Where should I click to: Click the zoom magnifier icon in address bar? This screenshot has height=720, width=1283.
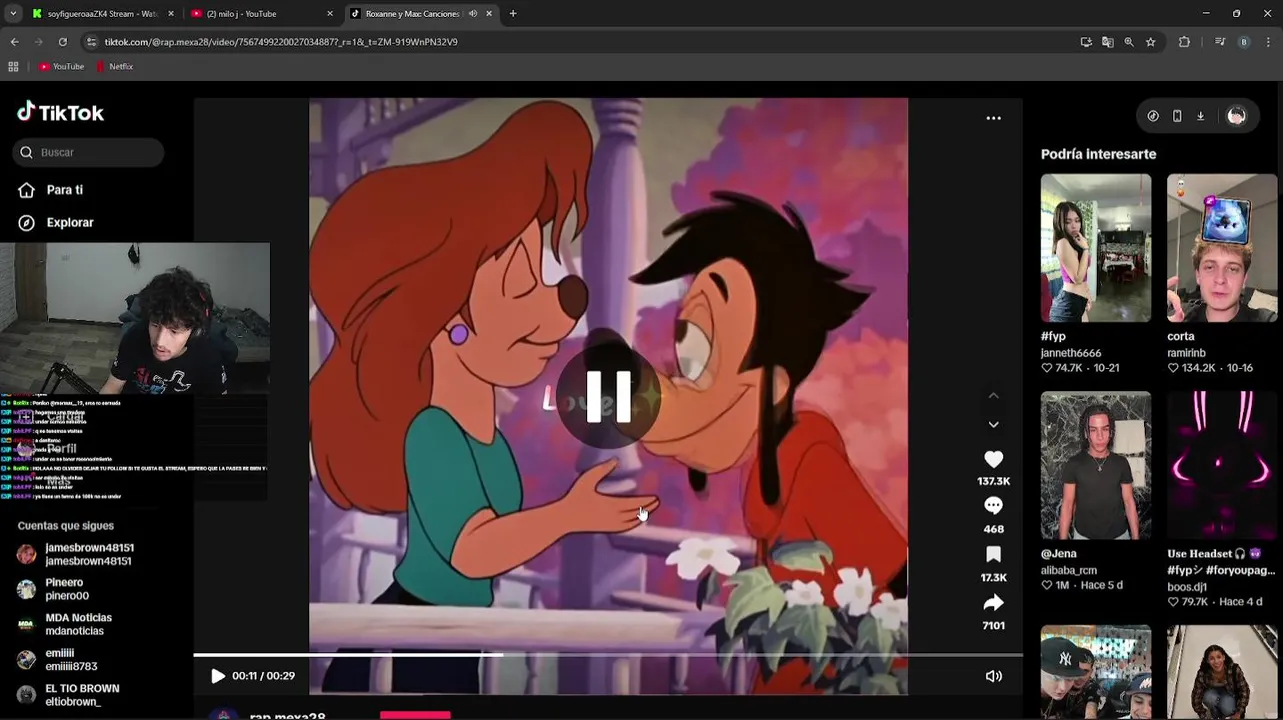[1129, 42]
